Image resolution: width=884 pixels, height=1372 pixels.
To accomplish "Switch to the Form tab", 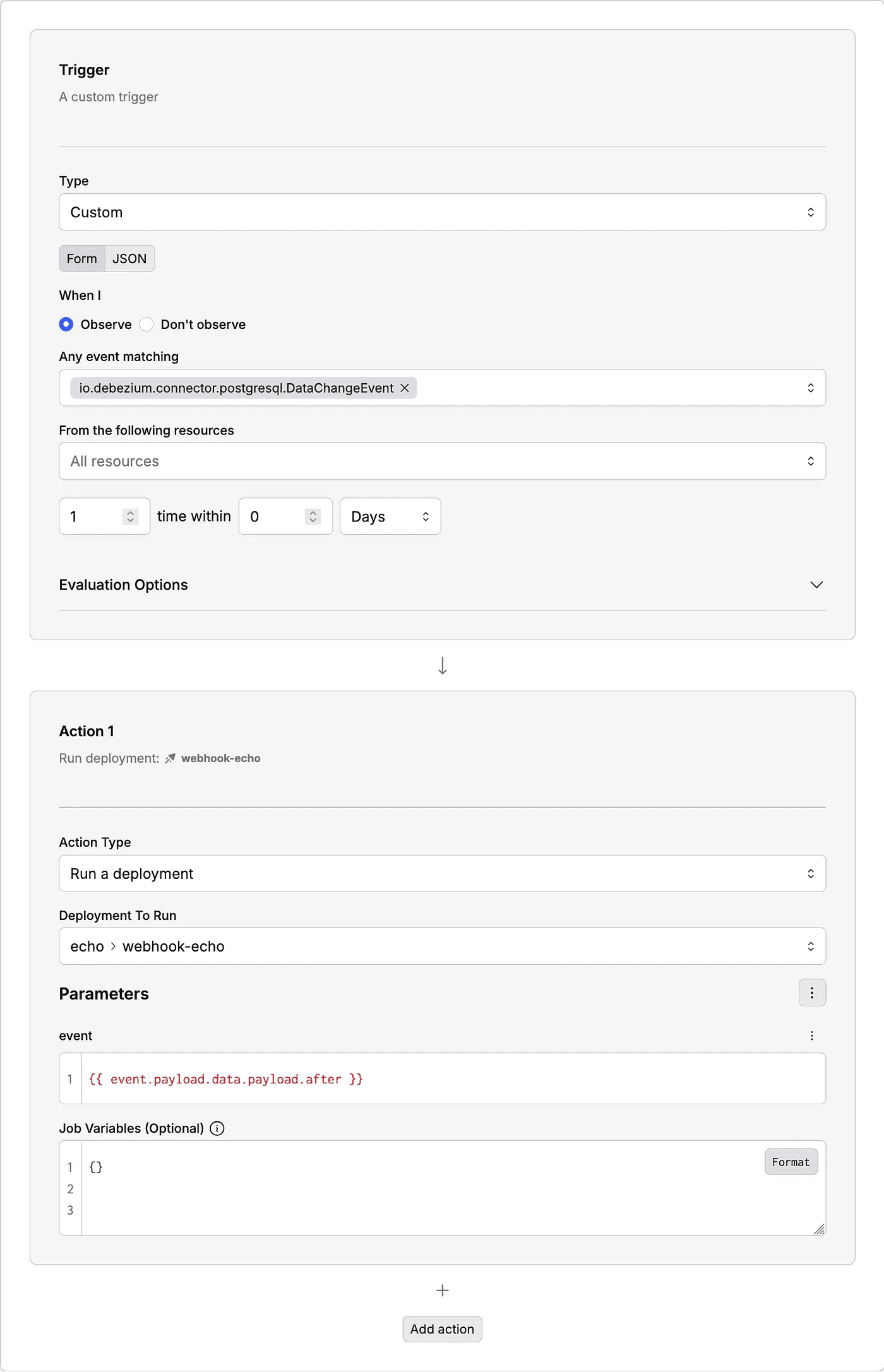I will coord(82,259).
